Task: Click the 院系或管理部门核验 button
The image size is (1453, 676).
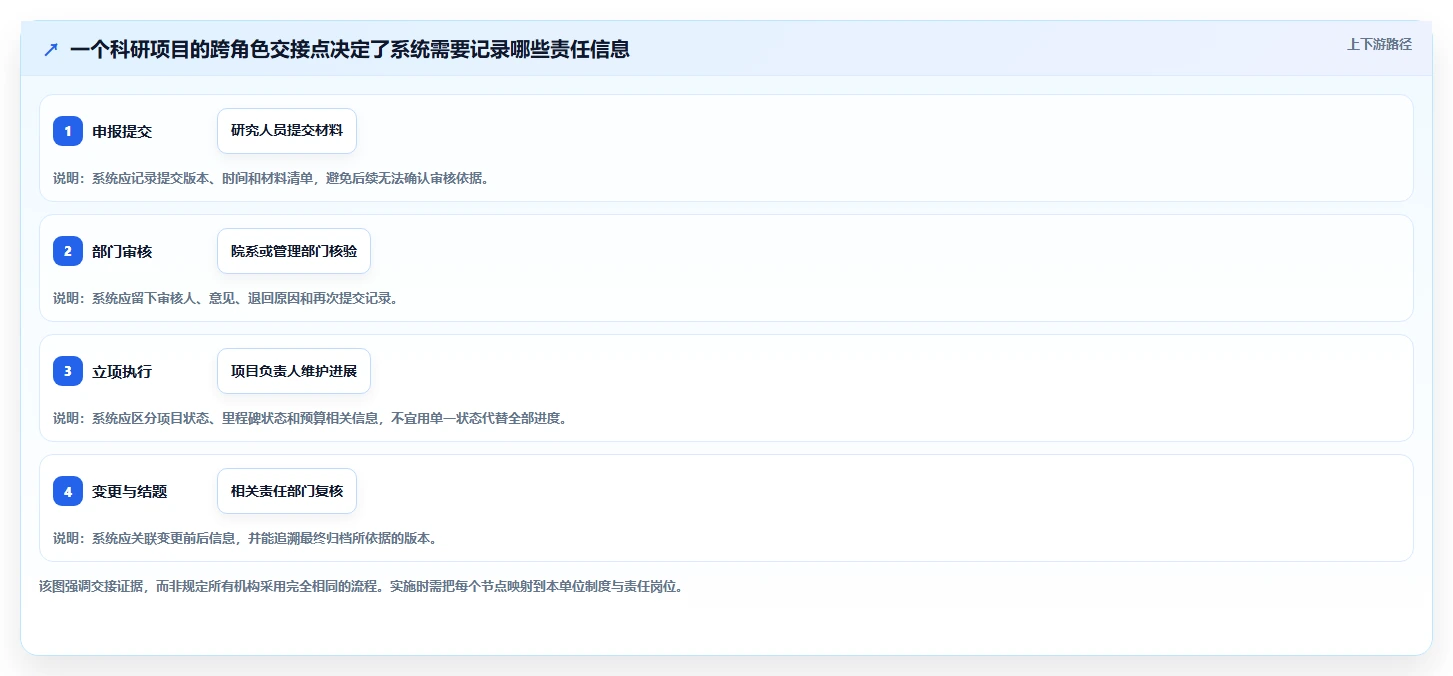Action: coord(294,251)
